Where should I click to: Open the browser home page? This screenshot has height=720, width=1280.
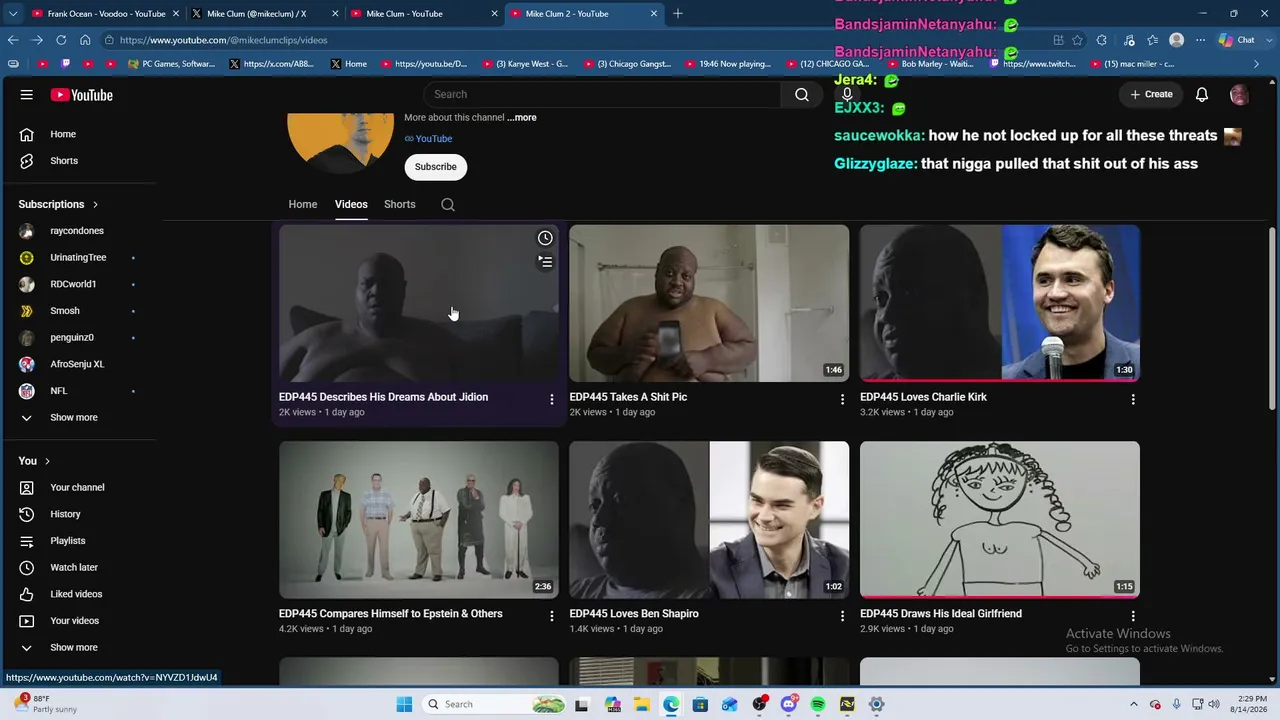85,40
